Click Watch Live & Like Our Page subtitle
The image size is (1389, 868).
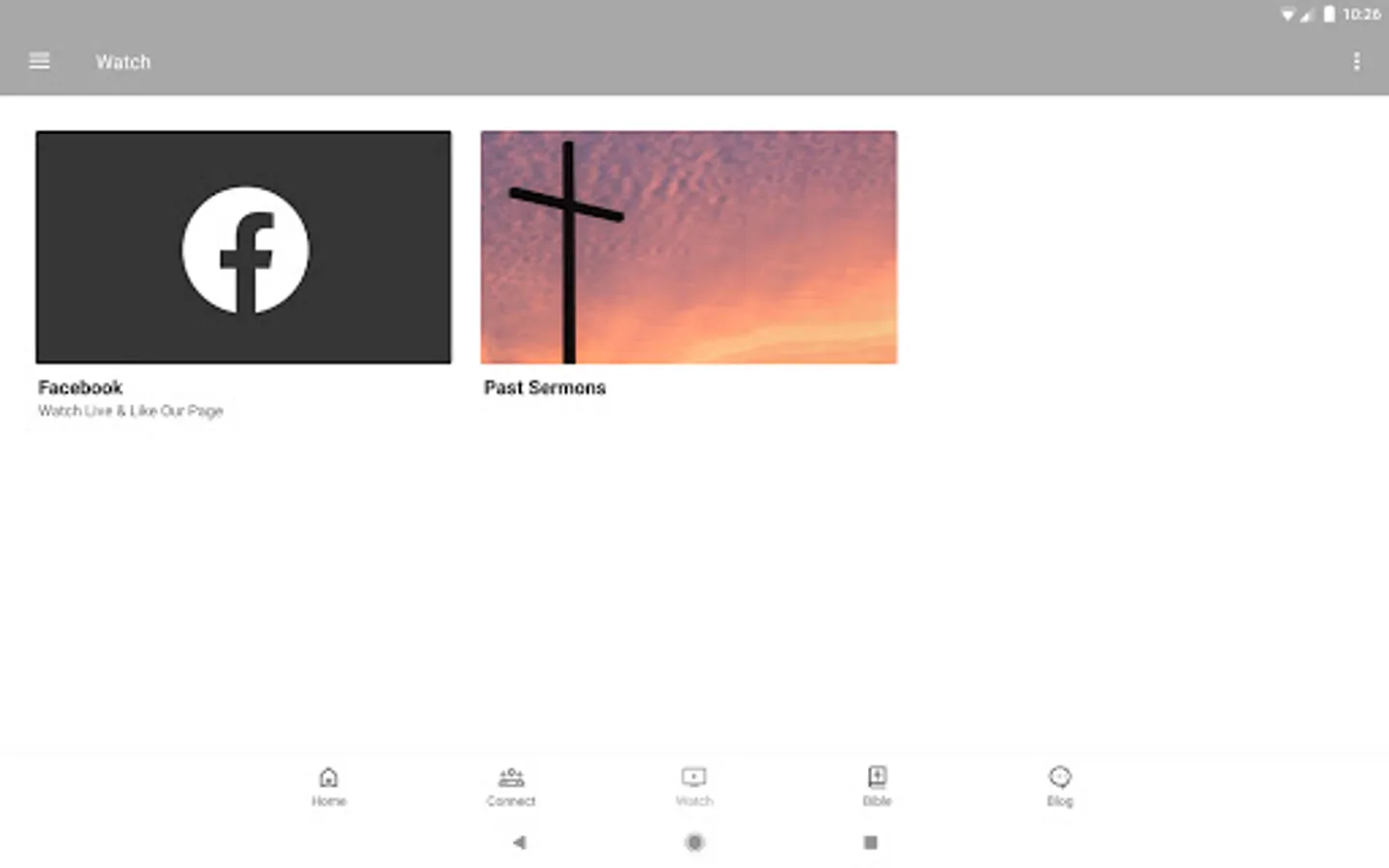(130, 411)
